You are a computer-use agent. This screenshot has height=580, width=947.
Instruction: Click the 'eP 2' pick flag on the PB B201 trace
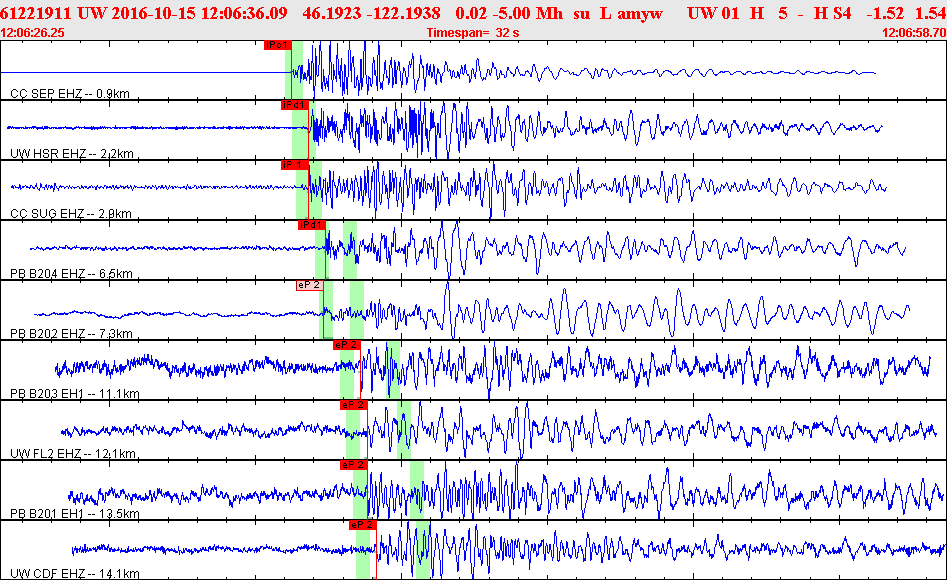tap(353, 465)
